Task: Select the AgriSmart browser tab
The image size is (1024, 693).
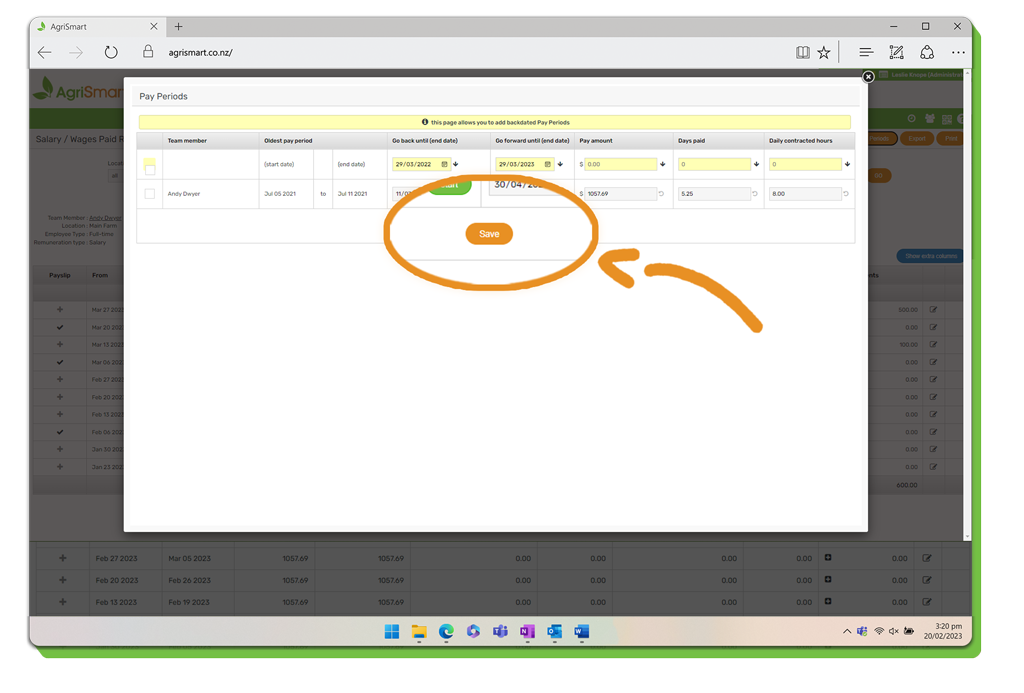Action: [x=95, y=27]
